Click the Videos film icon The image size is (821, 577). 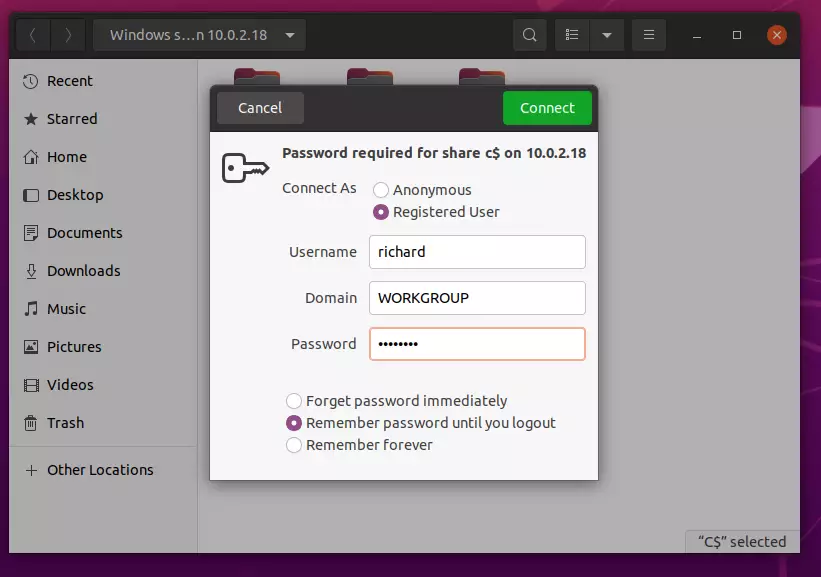click(x=31, y=385)
